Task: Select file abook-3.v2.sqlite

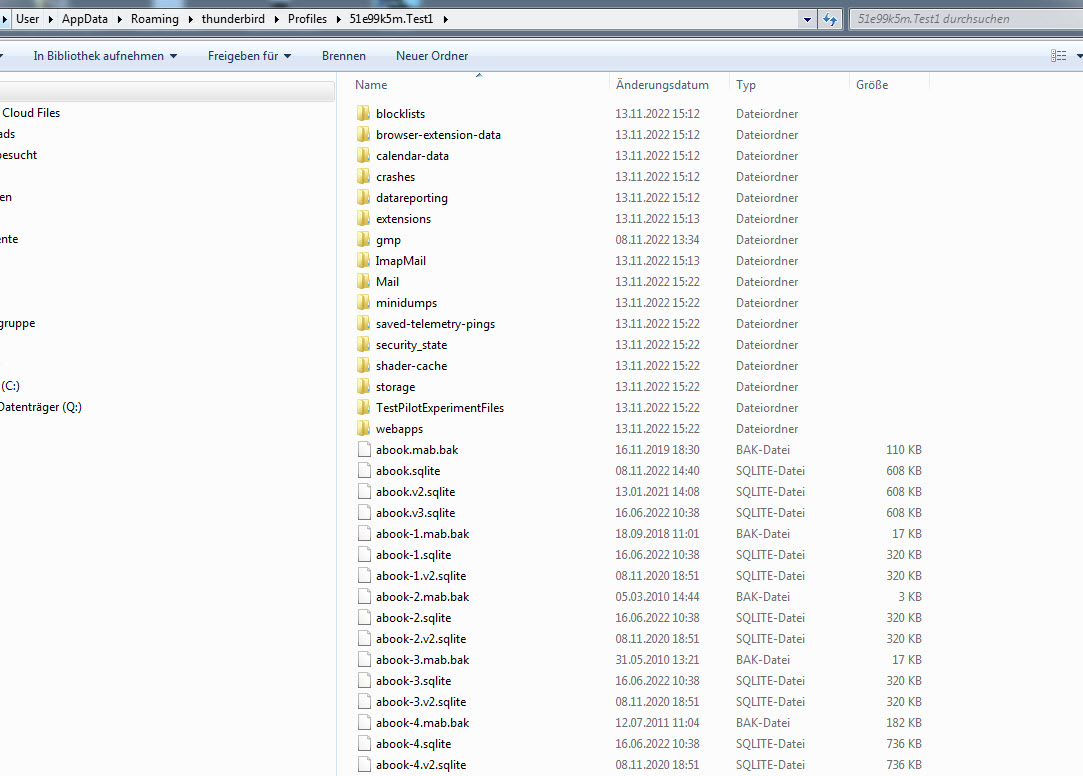Action: click(x=421, y=701)
